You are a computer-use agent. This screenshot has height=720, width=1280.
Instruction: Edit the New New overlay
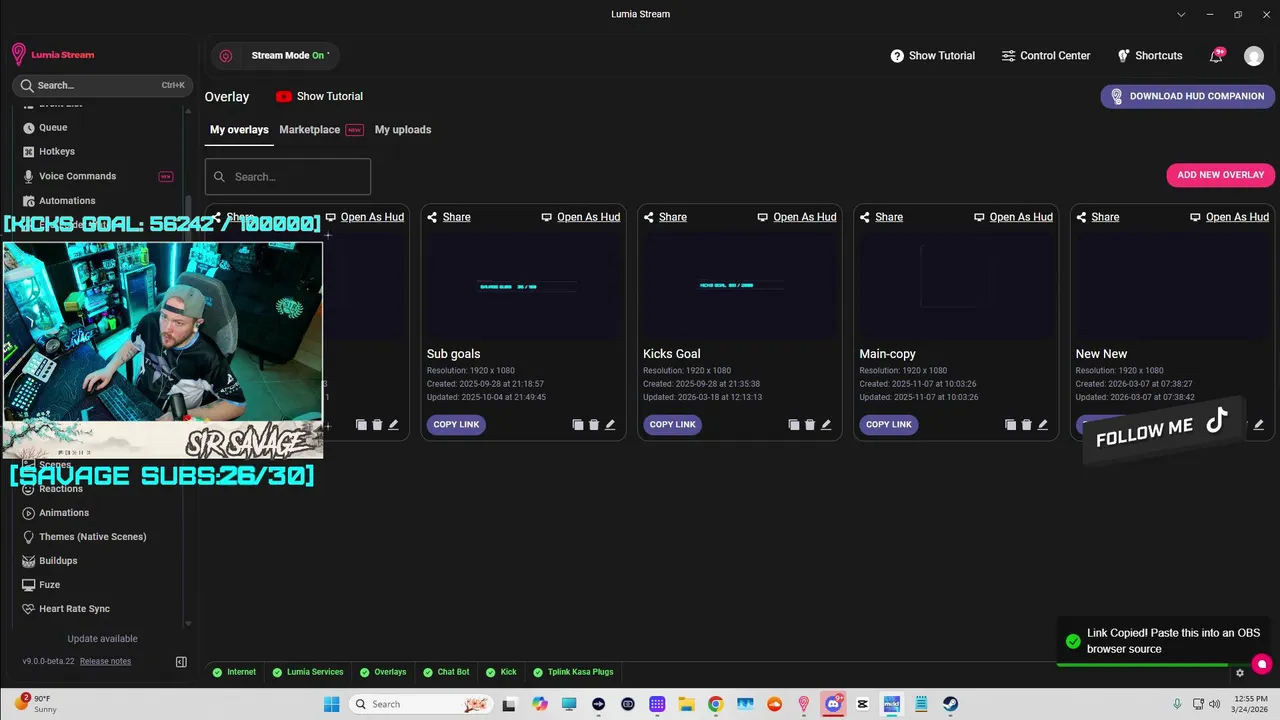tap(1259, 425)
